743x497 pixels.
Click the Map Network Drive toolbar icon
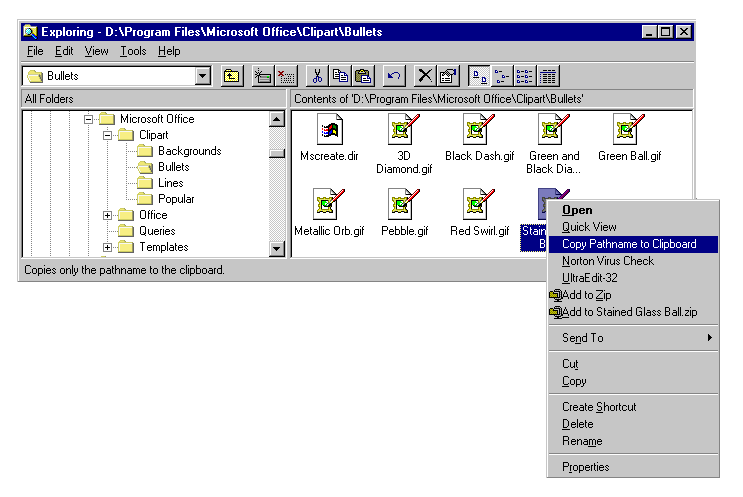pyautogui.click(x=263, y=76)
